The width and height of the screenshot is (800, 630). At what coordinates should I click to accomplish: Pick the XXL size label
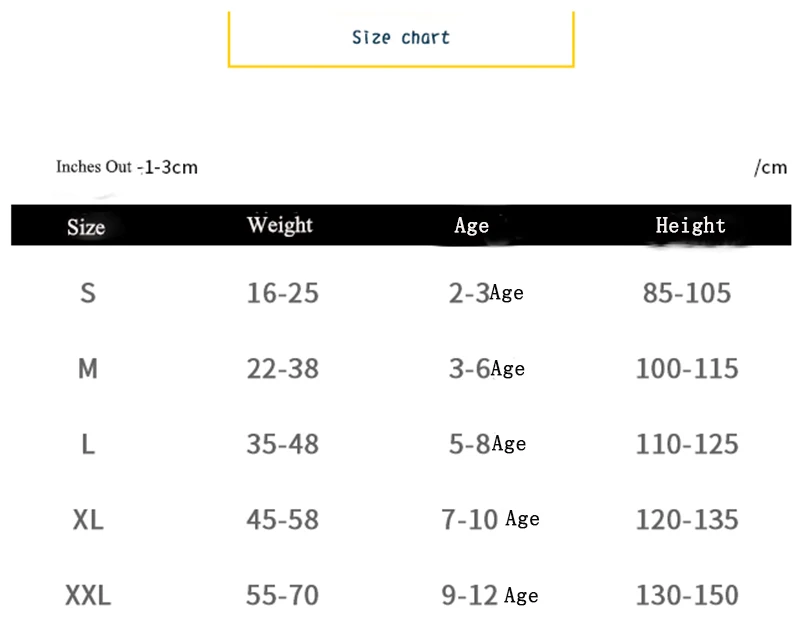[88, 595]
